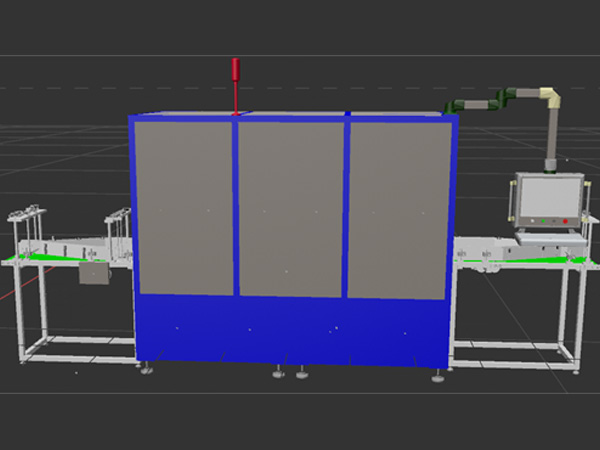Viewport: 600px width, 450px height.
Task: Click the gray junction box under left conveyor
Action: [x=96, y=272]
